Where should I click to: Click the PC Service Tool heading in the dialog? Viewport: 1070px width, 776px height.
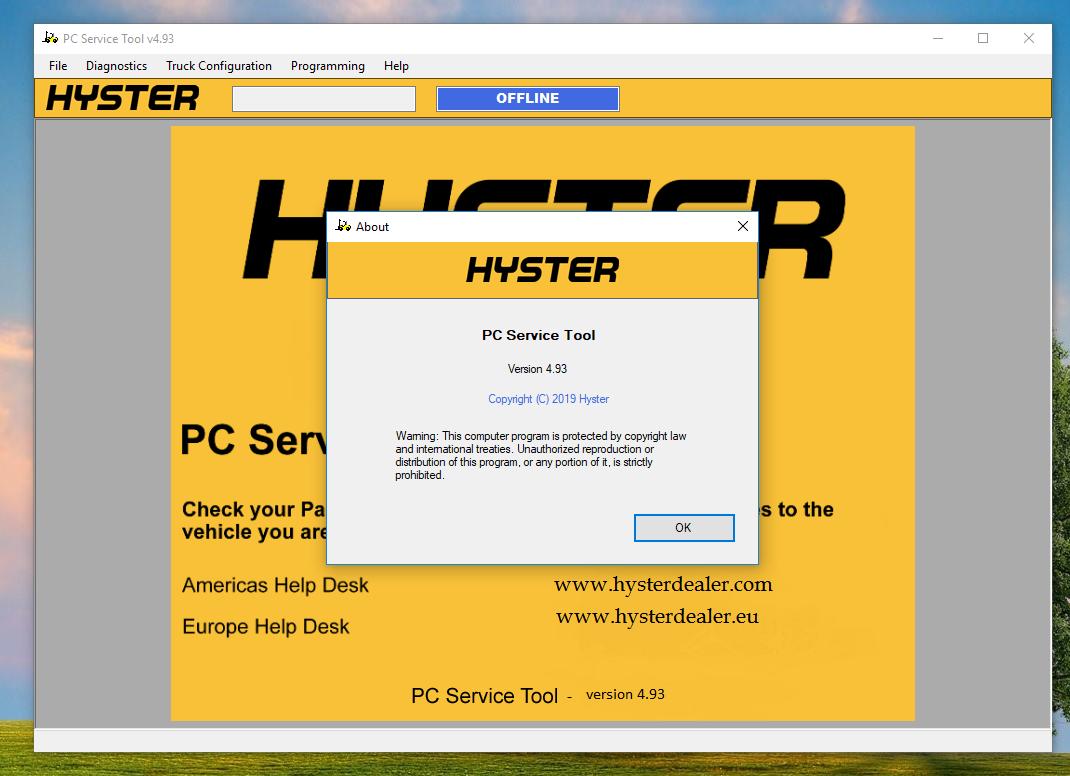pos(539,335)
